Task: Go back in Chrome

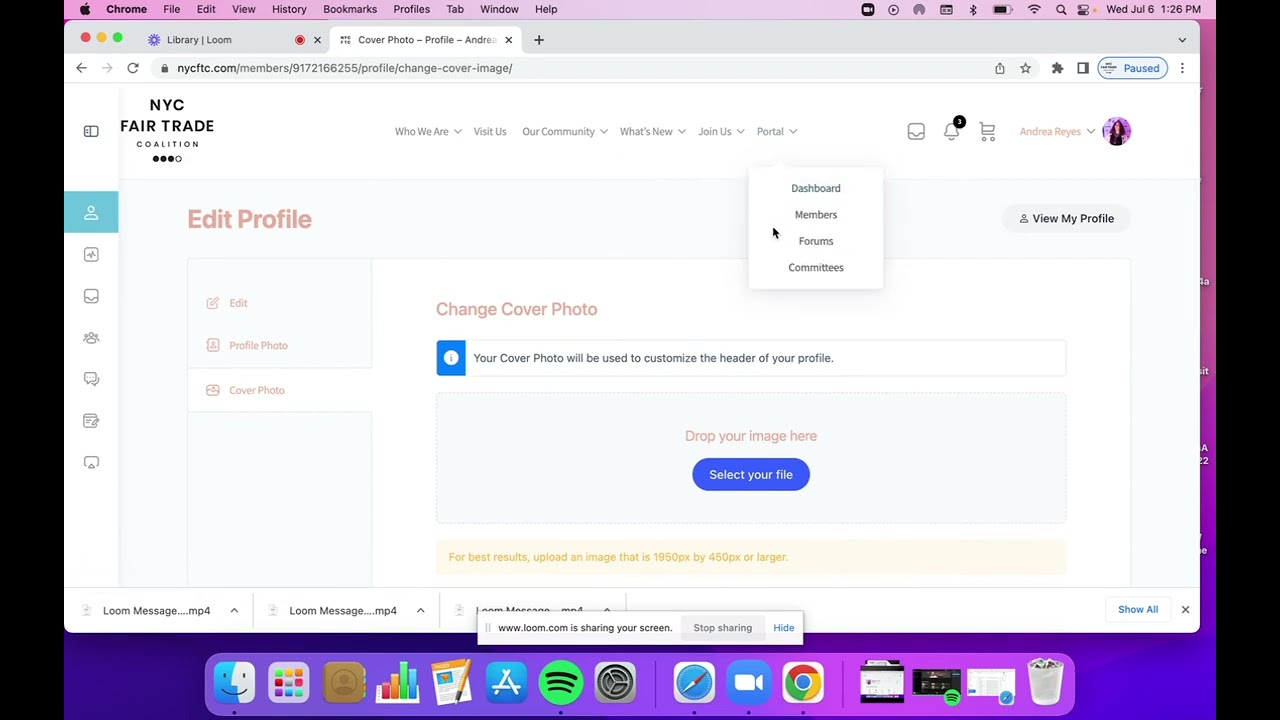Action: [82, 68]
